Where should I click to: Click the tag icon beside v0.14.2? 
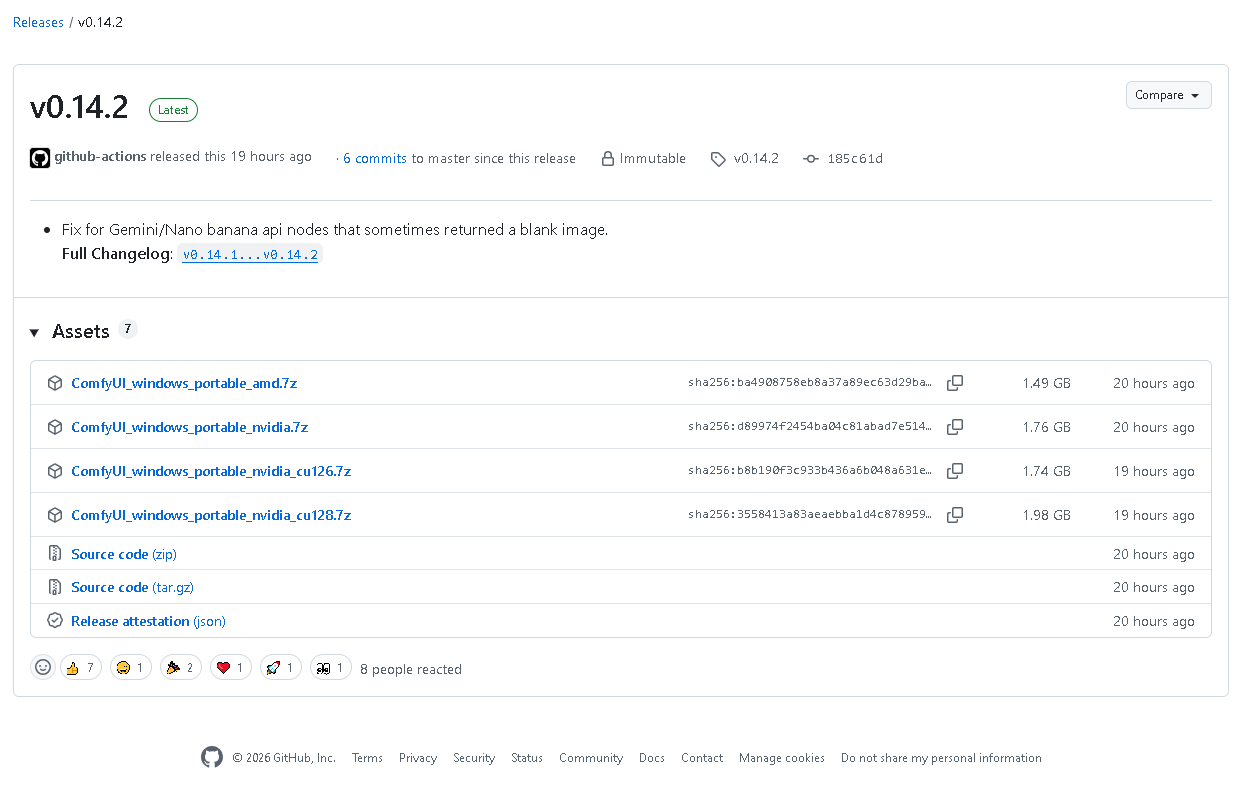pyautogui.click(x=718, y=159)
